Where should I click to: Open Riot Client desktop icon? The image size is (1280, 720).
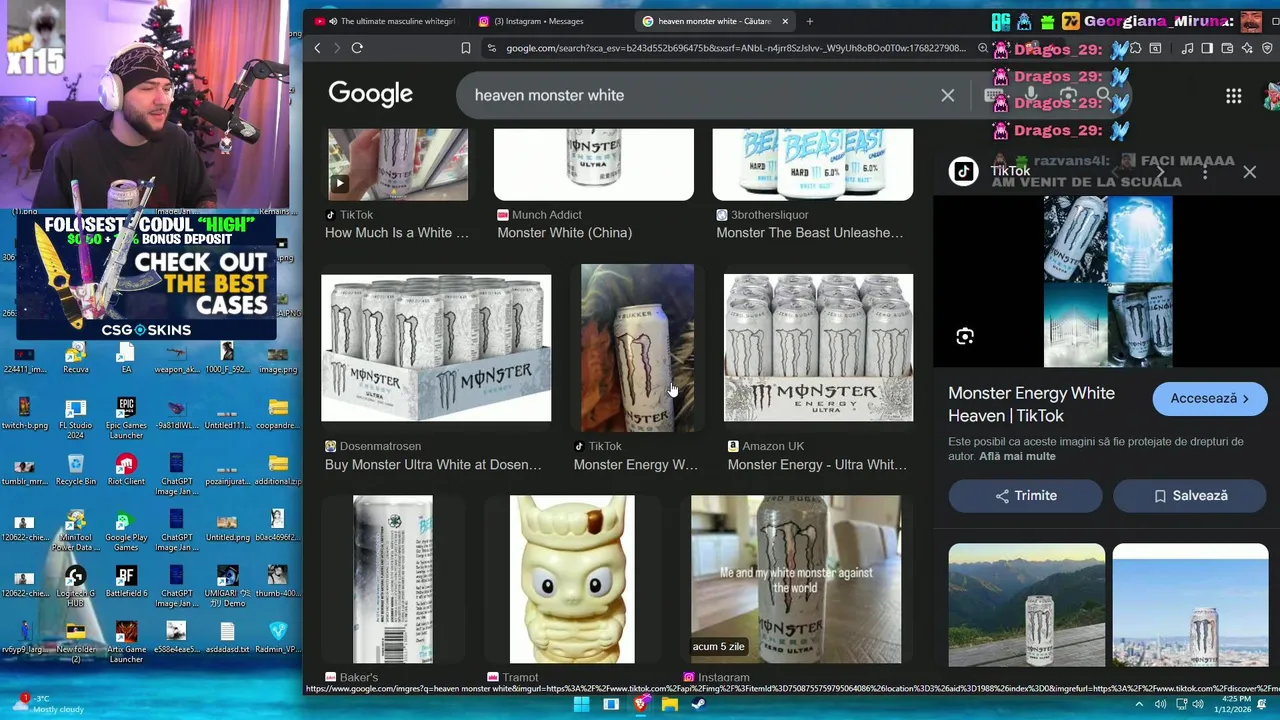[x=126, y=471]
